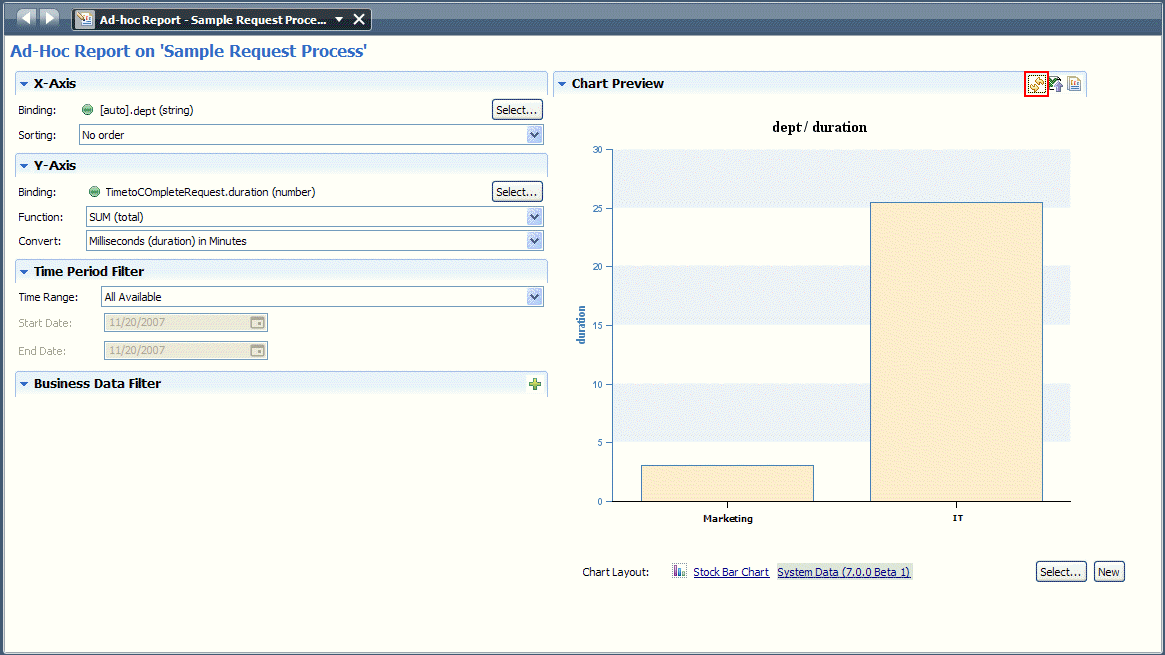Click the back navigation arrow

pyautogui.click(x=26, y=18)
